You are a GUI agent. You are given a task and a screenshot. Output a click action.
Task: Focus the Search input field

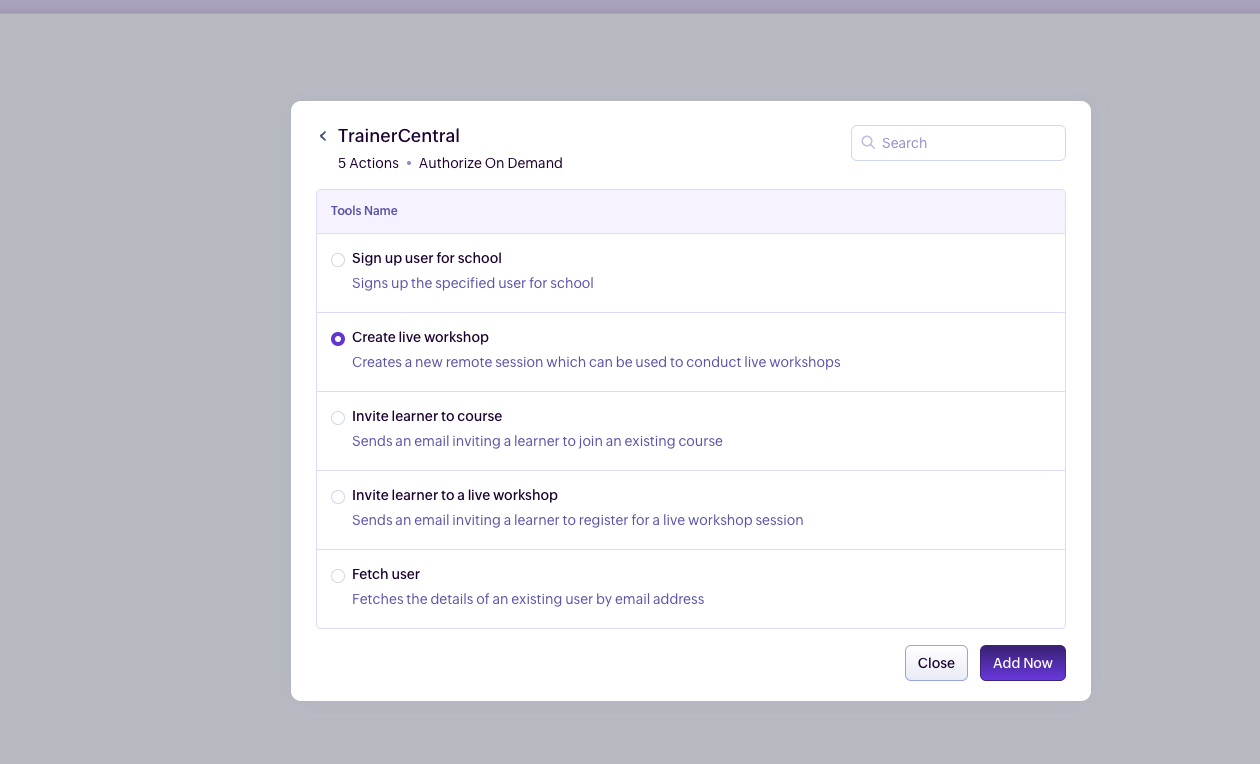tap(965, 143)
